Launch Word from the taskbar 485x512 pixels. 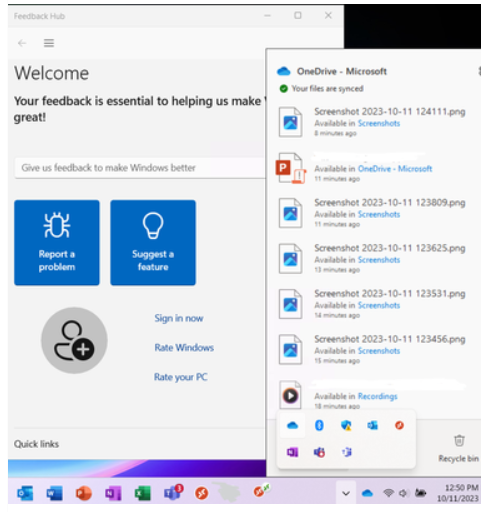coord(55,493)
